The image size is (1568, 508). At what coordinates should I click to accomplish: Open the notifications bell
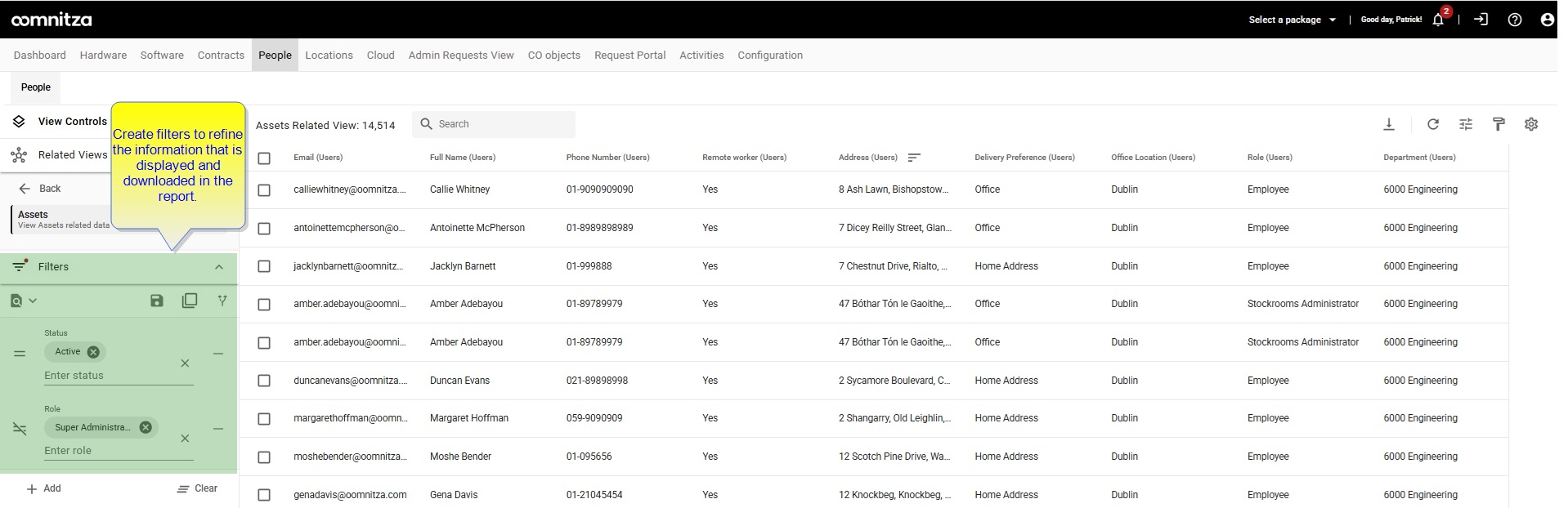[1438, 20]
